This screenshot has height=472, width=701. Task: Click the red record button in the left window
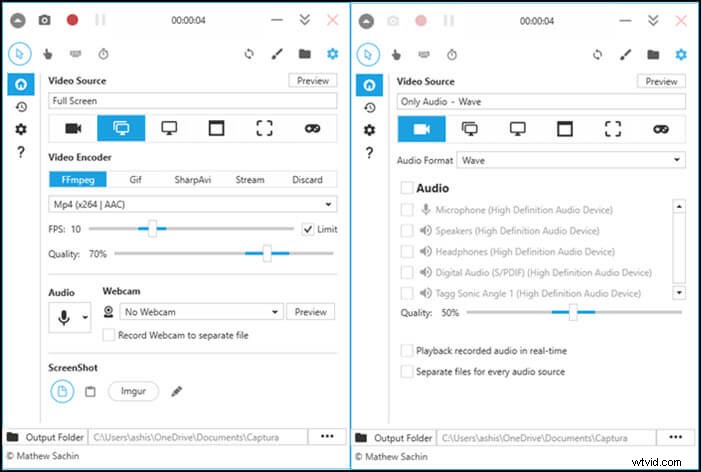(72, 19)
